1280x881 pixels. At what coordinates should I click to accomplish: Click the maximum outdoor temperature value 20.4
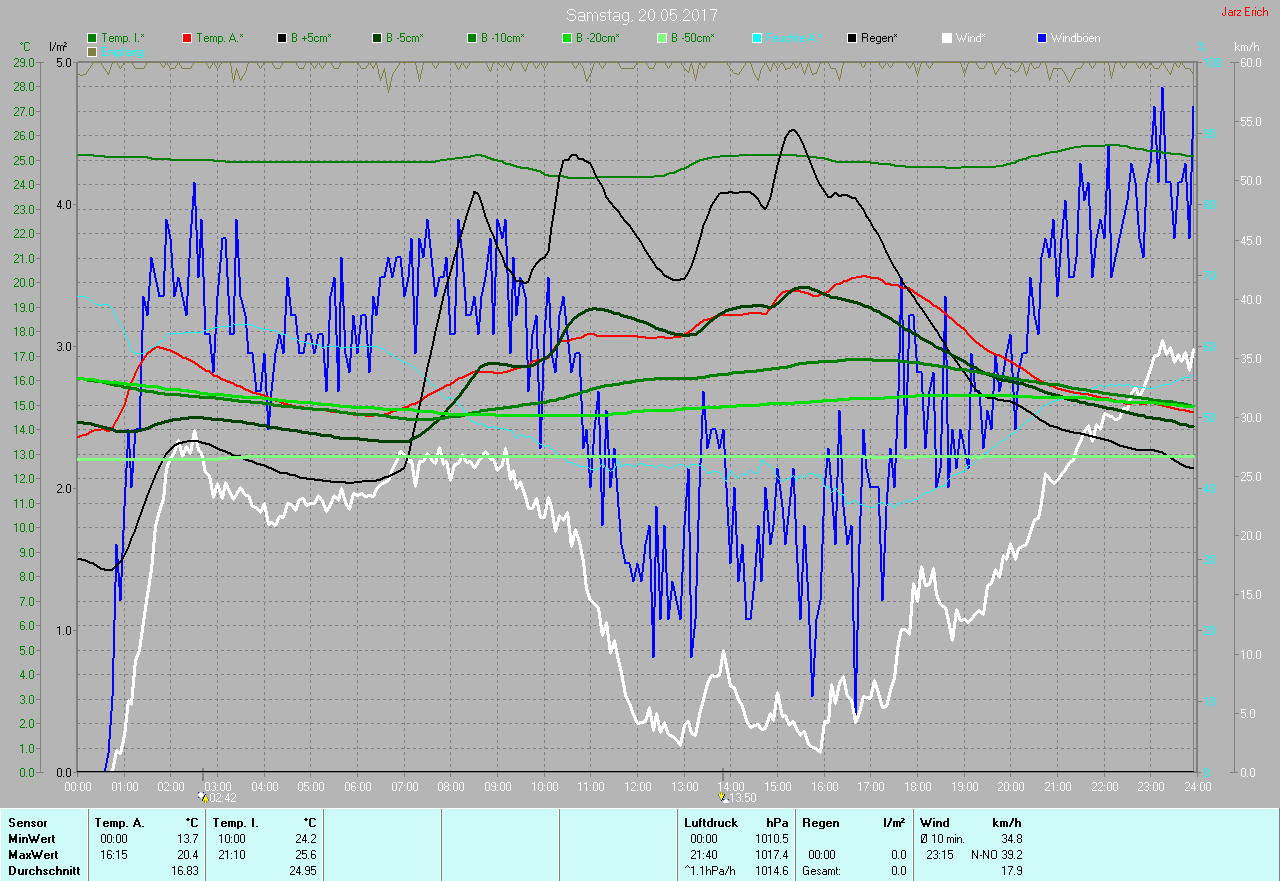coord(188,855)
